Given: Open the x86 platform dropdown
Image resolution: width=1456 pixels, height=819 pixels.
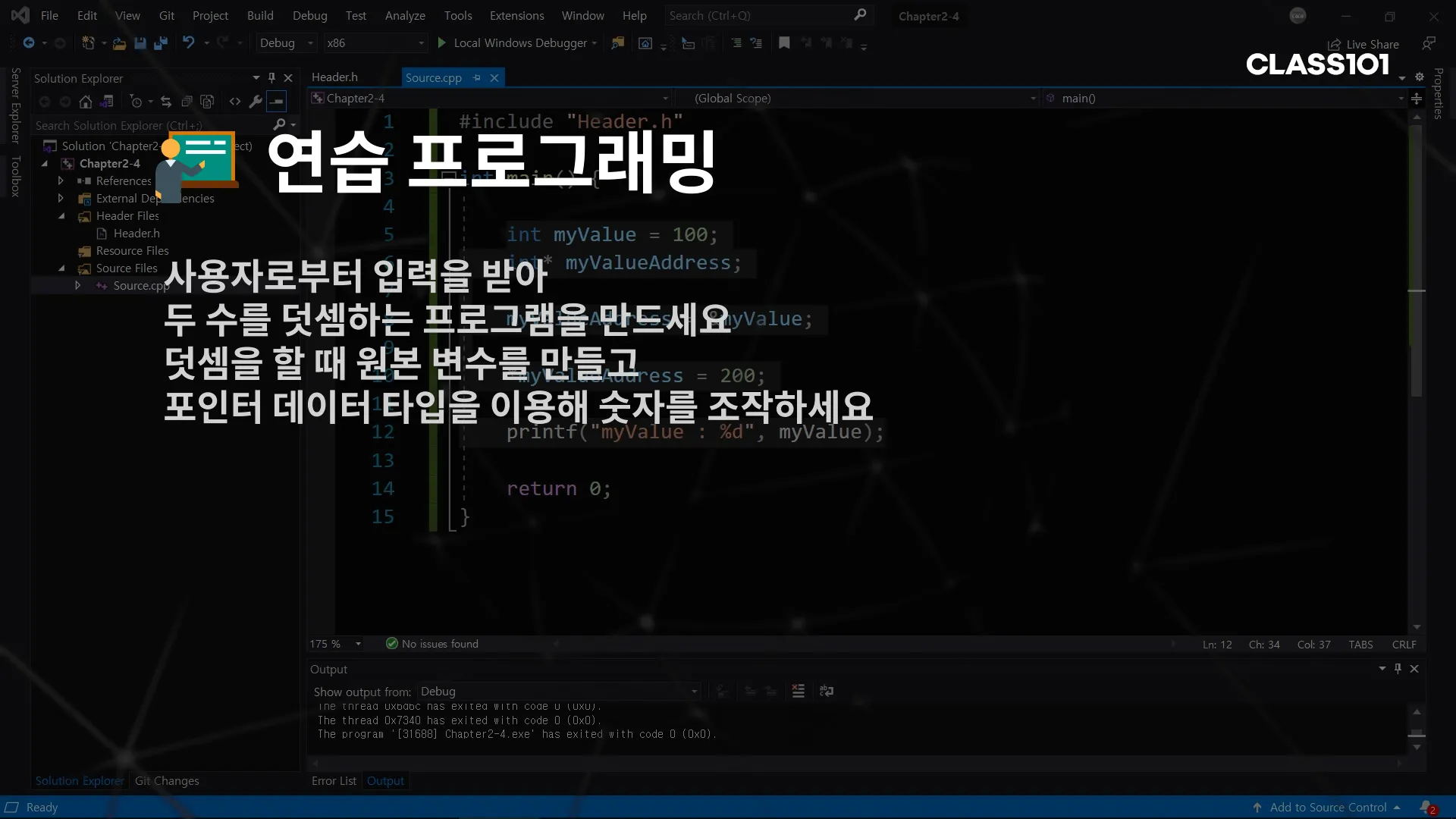Looking at the screenshot, I should [x=375, y=43].
